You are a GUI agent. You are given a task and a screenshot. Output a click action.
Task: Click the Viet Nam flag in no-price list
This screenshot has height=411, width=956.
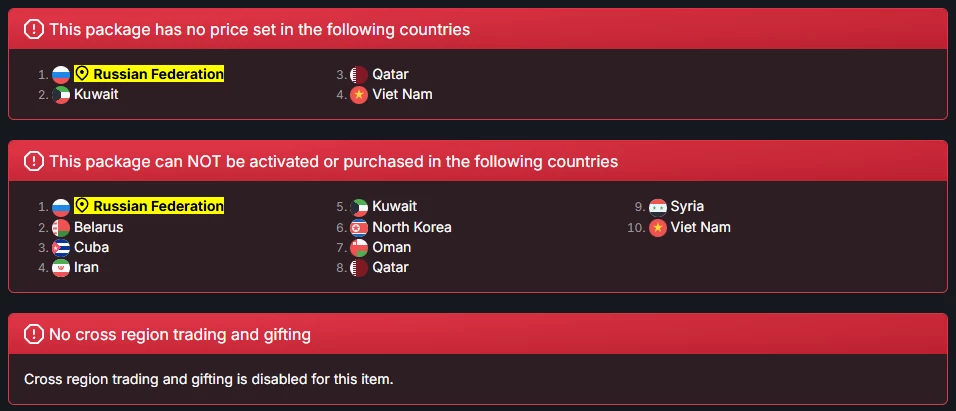(359, 95)
